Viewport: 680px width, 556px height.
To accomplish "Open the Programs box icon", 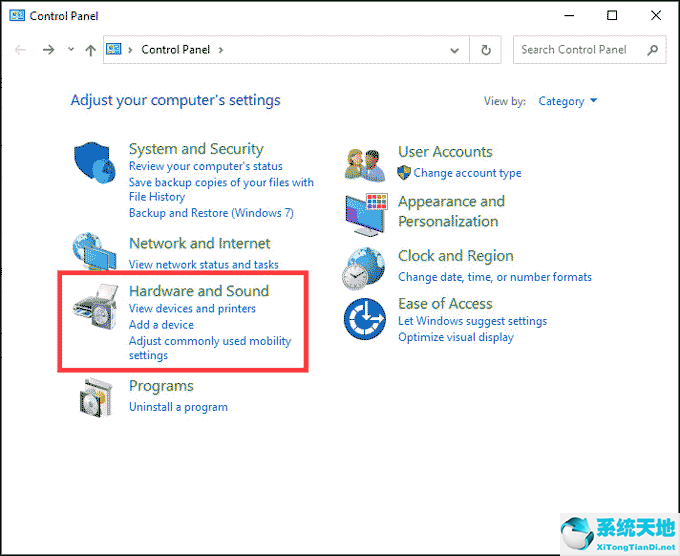I will 98,397.
